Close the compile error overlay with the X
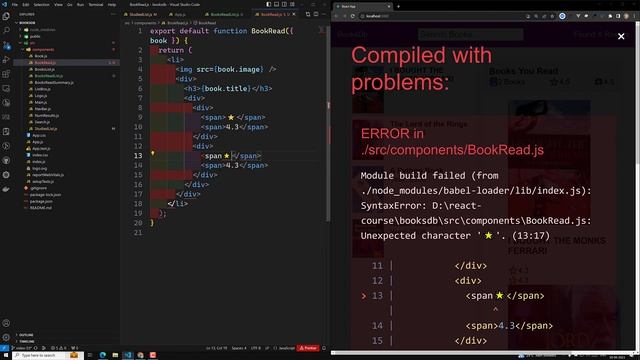Screen dimensions: 640x360 click(x=621, y=36)
